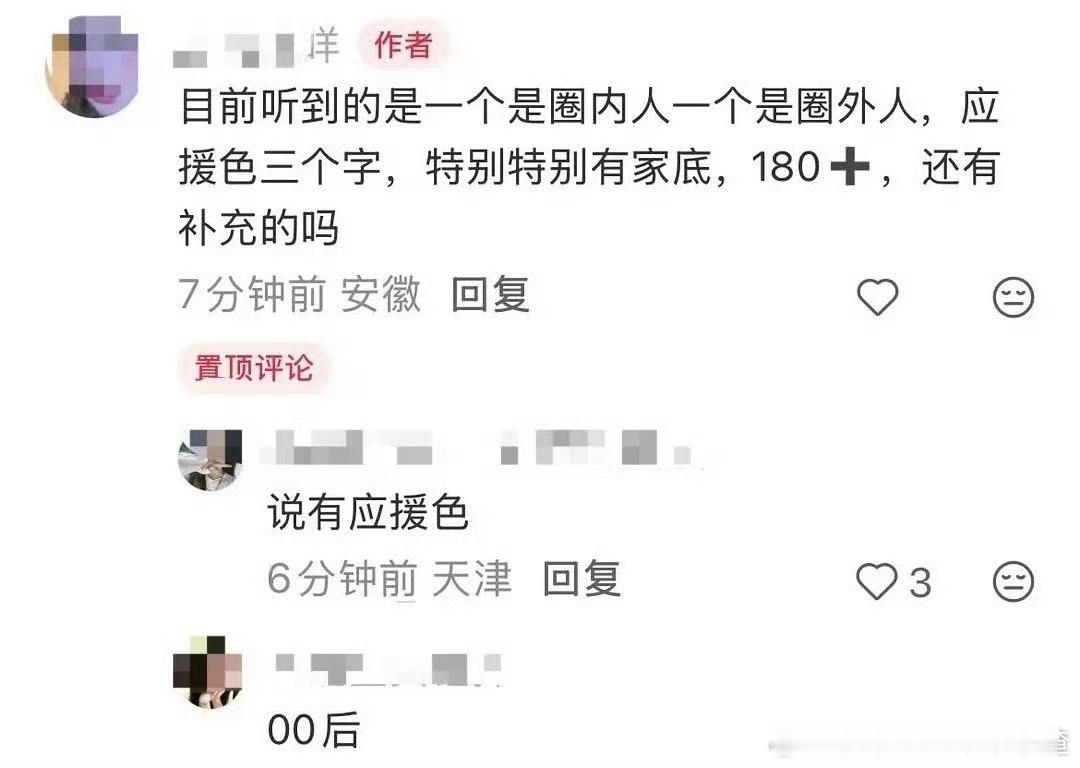Select the comment text 说有应援色

[368, 514]
